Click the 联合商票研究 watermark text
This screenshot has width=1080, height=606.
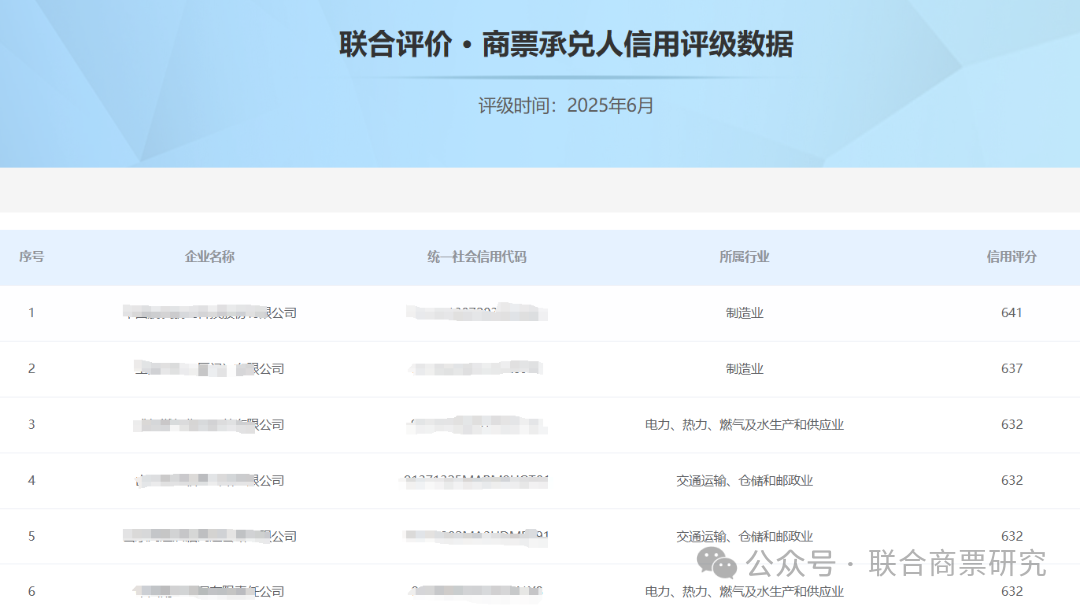coord(957,563)
